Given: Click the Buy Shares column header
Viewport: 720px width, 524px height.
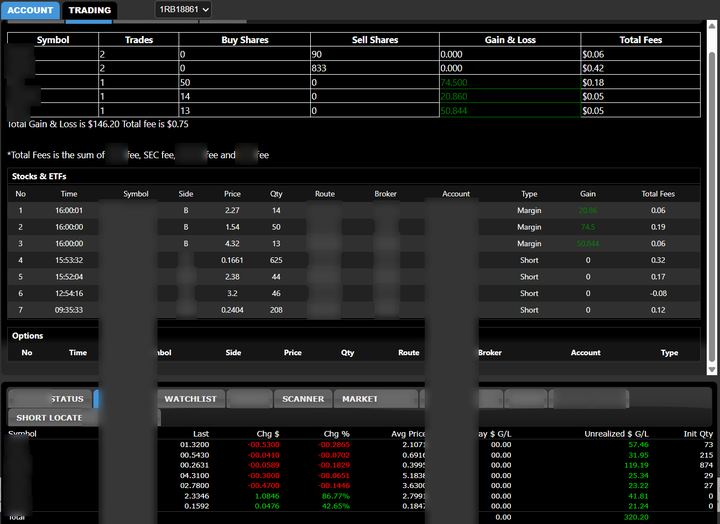Looking at the screenshot, I should click(x=245, y=39).
